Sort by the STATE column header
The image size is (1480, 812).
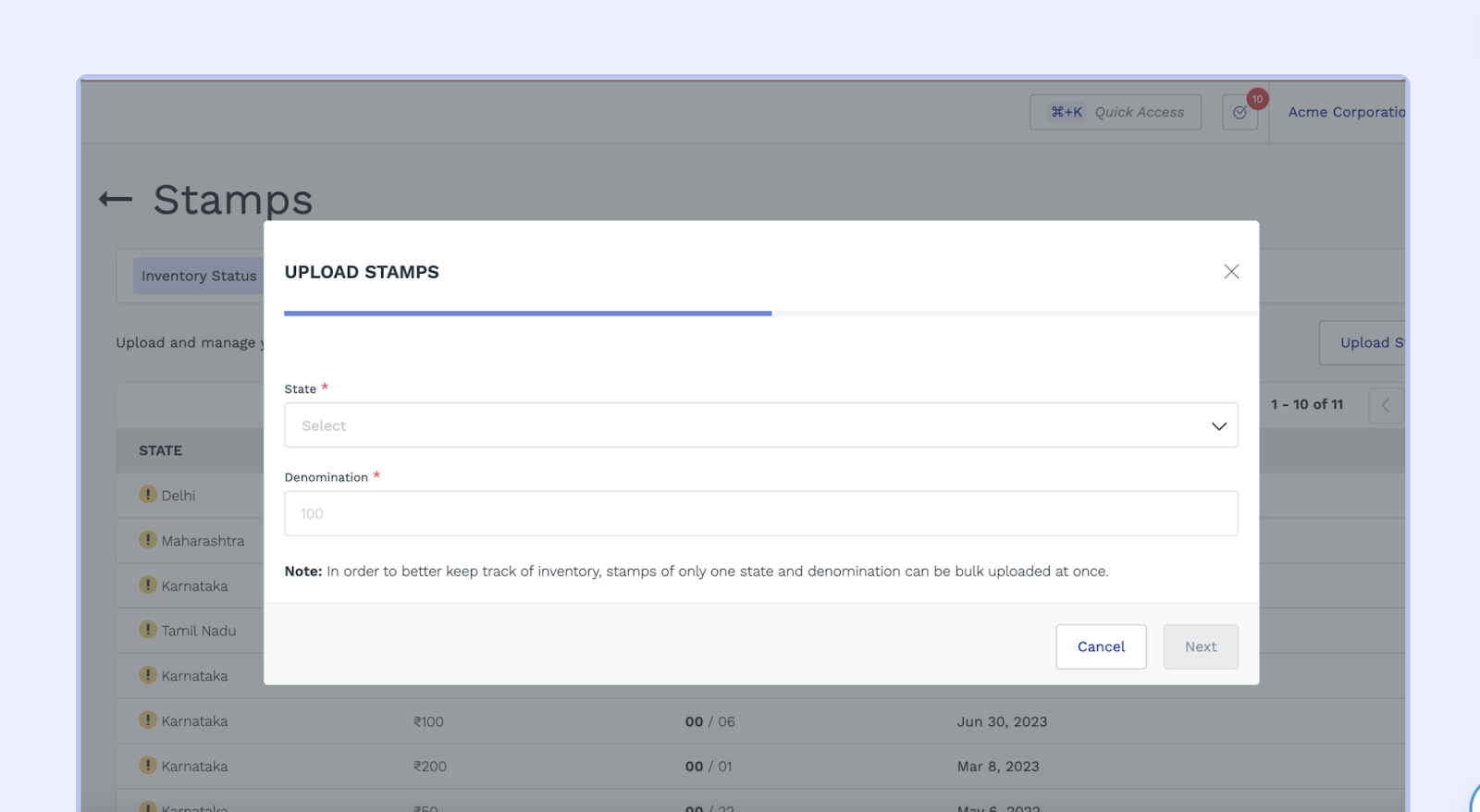[x=161, y=450]
